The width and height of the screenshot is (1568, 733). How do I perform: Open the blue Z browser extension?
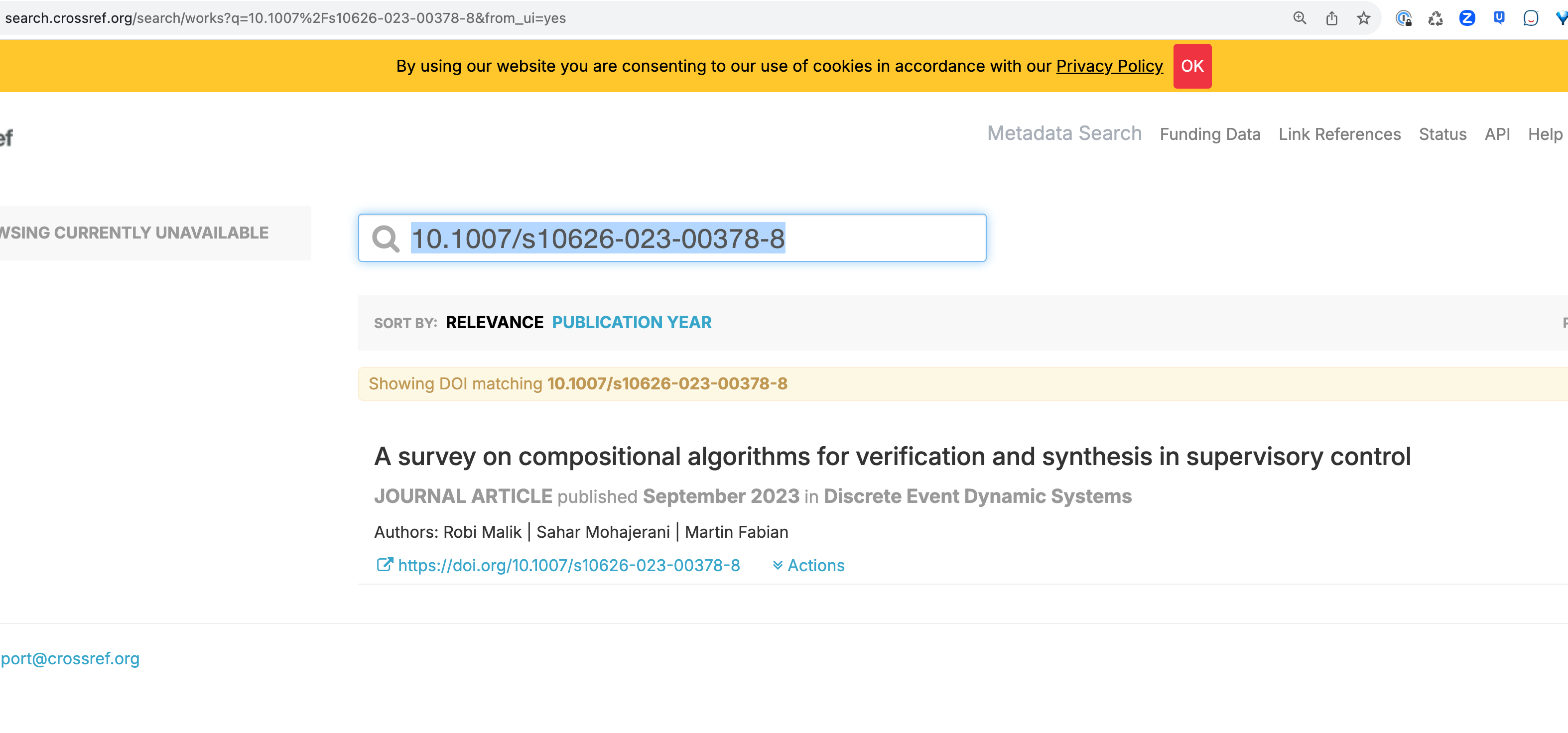pyautogui.click(x=1467, y=18)
